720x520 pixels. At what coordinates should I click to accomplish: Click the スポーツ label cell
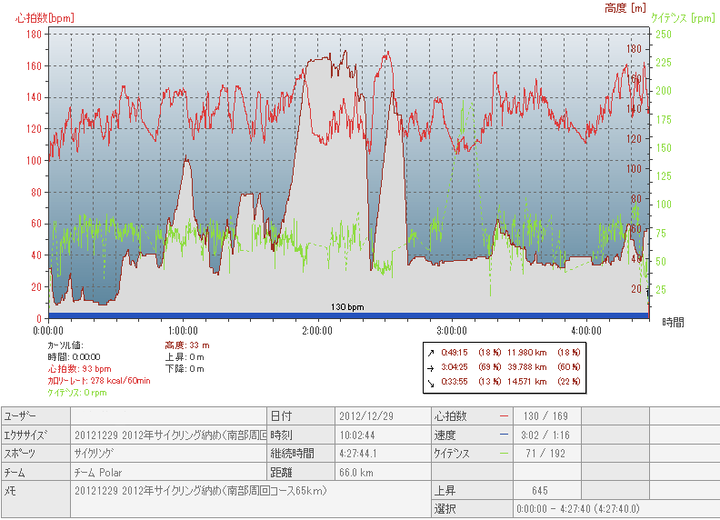36,453
